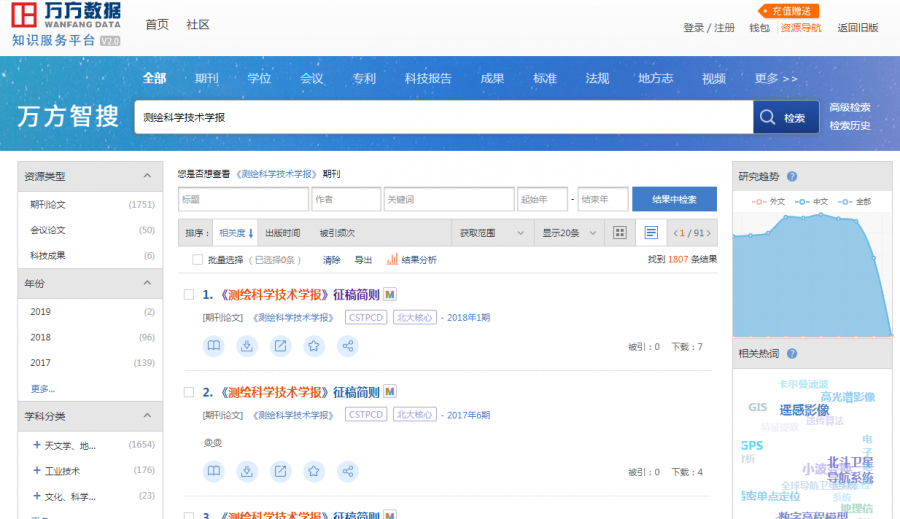Switch to the detailed list view icon
The image size is (900, 519).
651,233
